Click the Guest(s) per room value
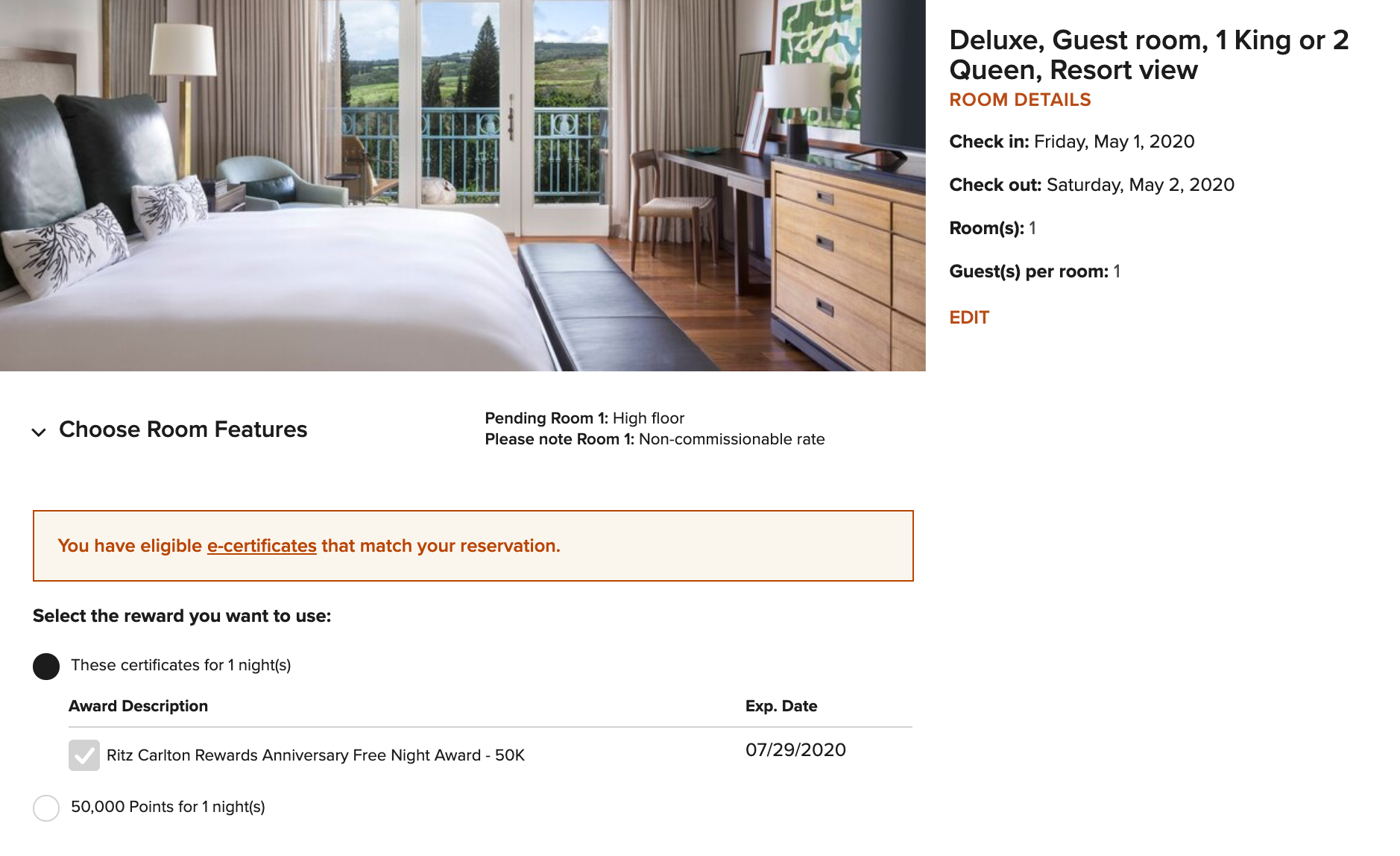Image resolution: width=1400 pixels, height=856 pixels. tap(1116, 271)
